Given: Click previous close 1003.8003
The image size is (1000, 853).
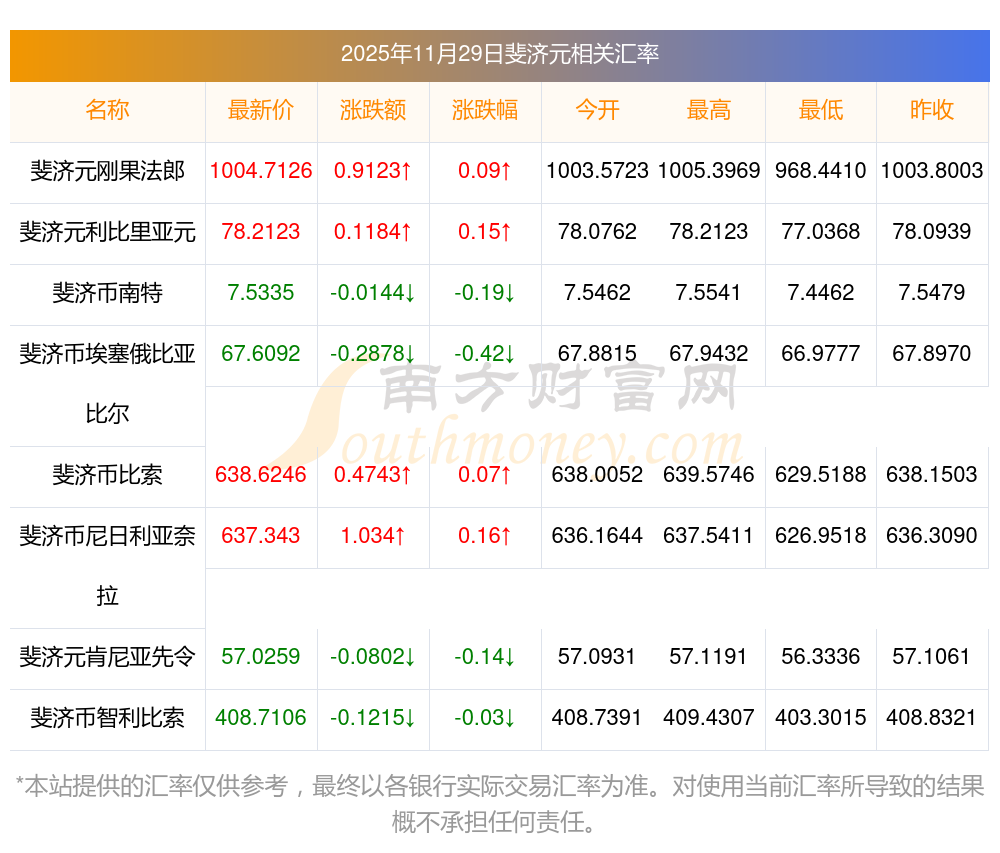Looking at the screenshot, I should [x=932, y=171].
